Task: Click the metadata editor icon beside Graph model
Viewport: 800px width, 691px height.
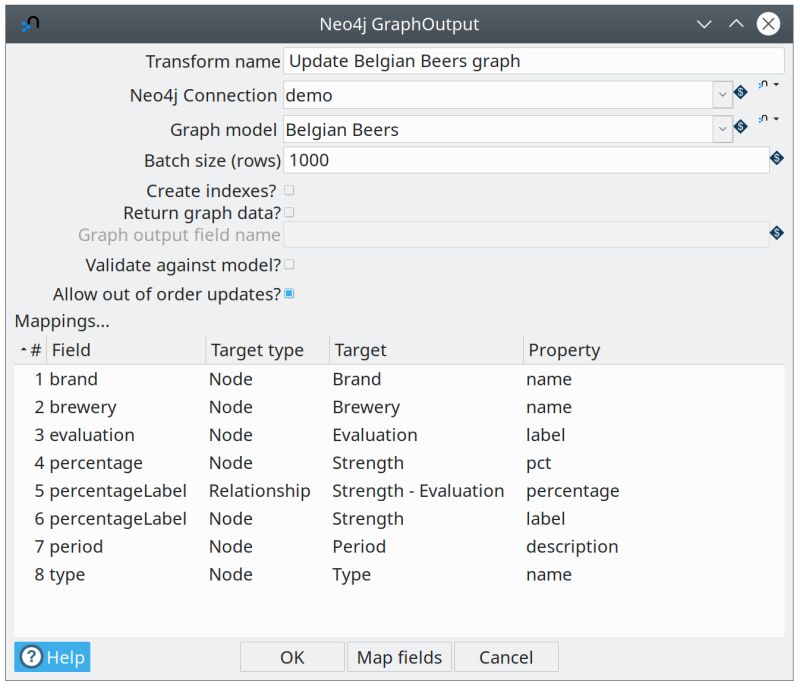Action: point(762,119)
